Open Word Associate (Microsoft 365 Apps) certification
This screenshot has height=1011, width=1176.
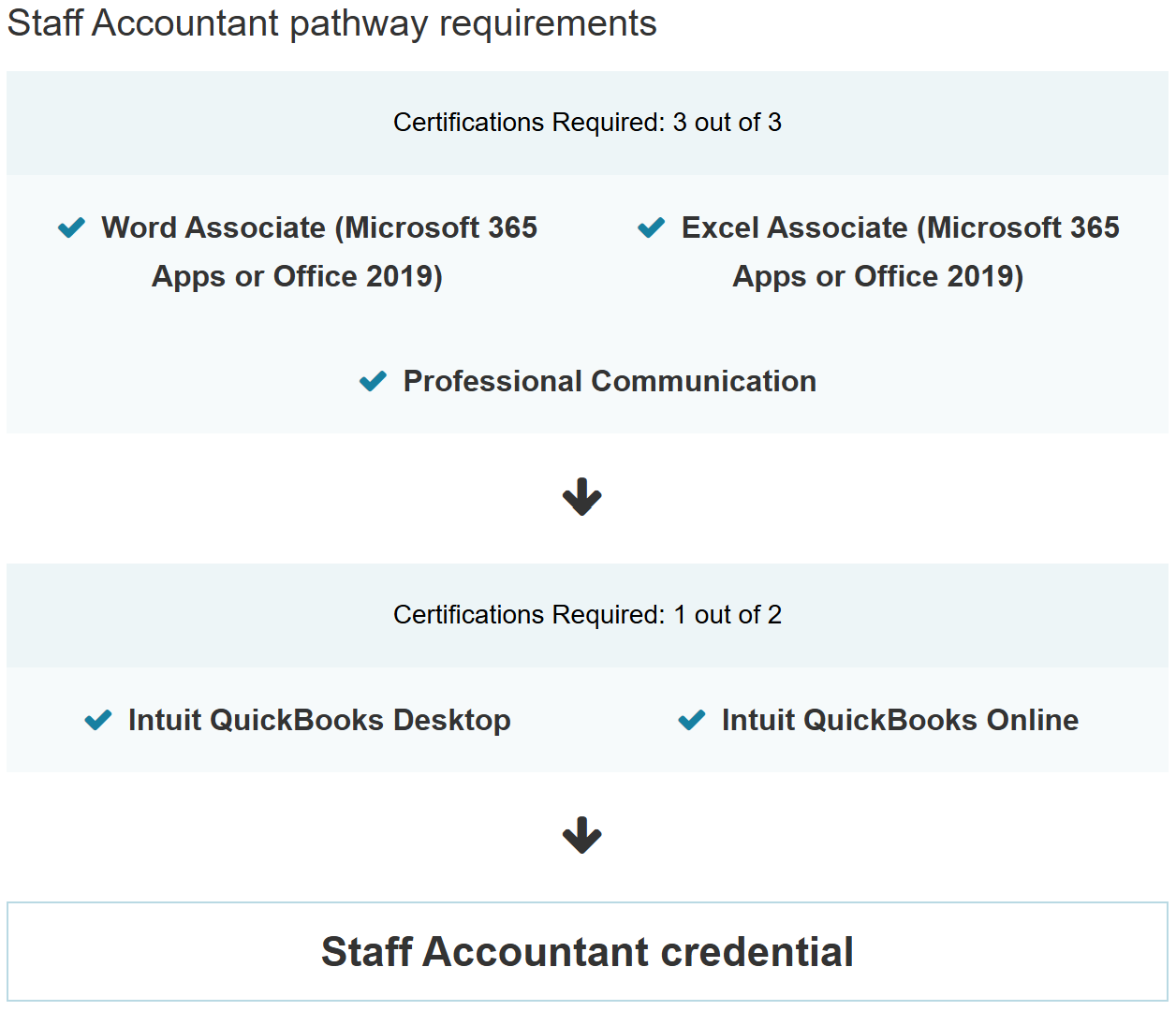[x=319, y=227]
